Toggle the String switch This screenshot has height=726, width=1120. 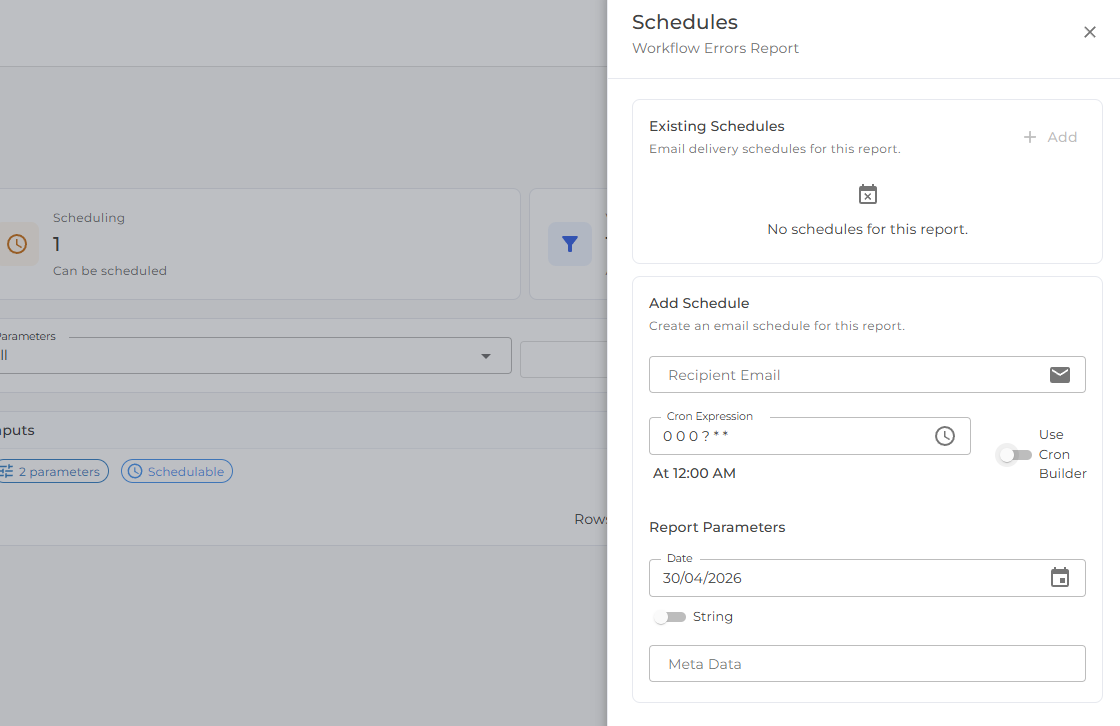click(x=670, y=617)
